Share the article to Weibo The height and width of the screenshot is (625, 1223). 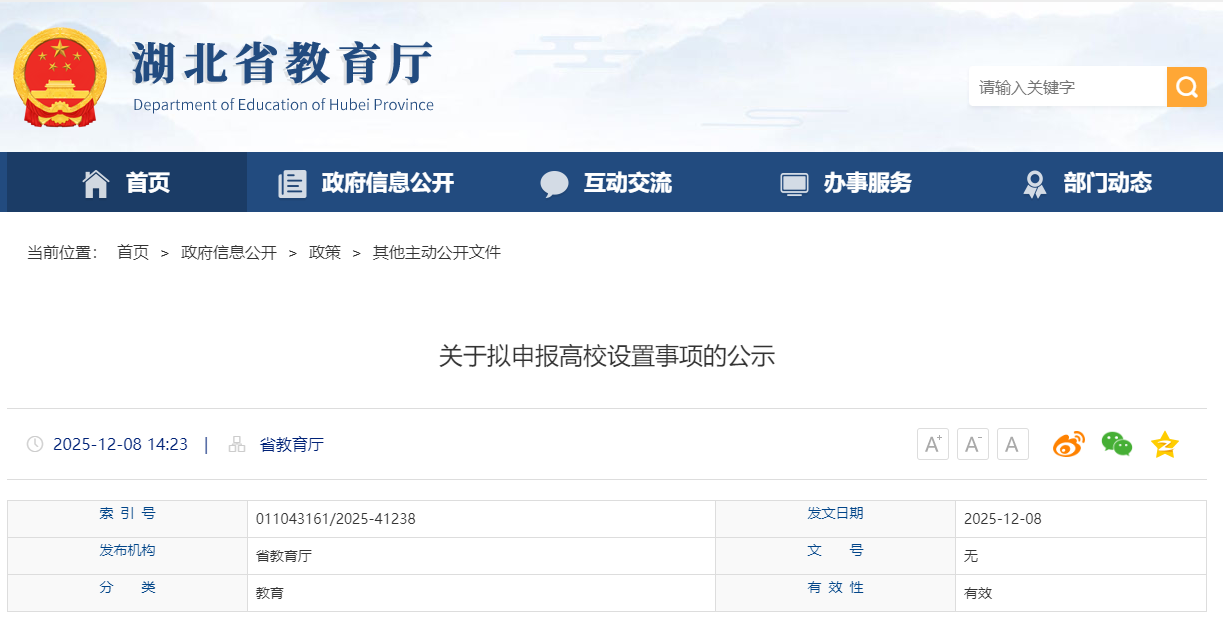click(x=1067, y=444)
